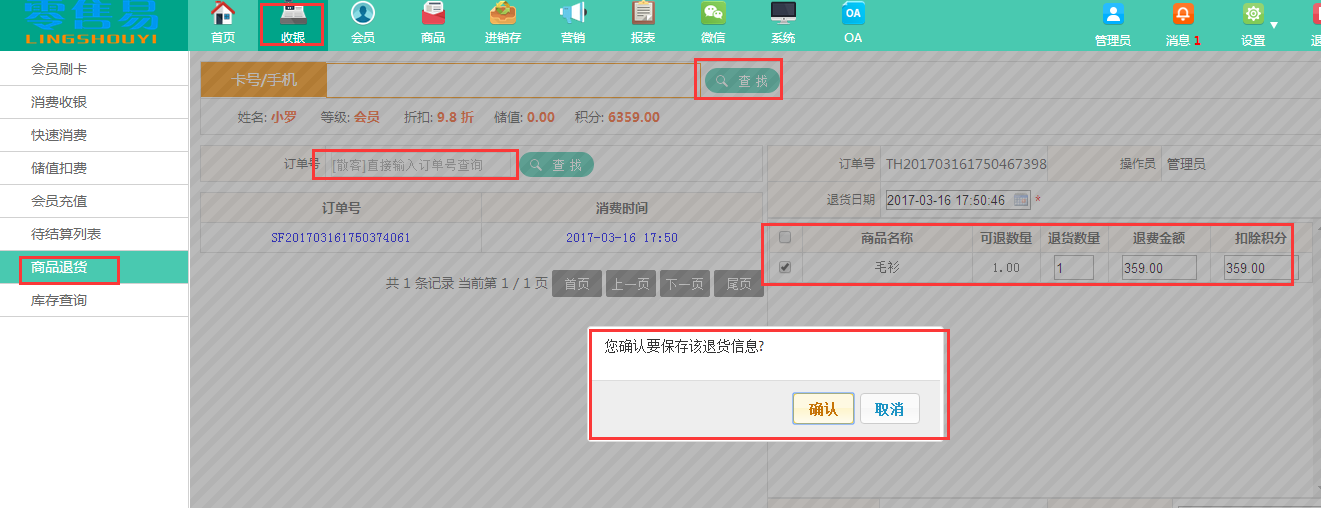
Task: Go to 上一页 previous page
Action: pos(631,284)
